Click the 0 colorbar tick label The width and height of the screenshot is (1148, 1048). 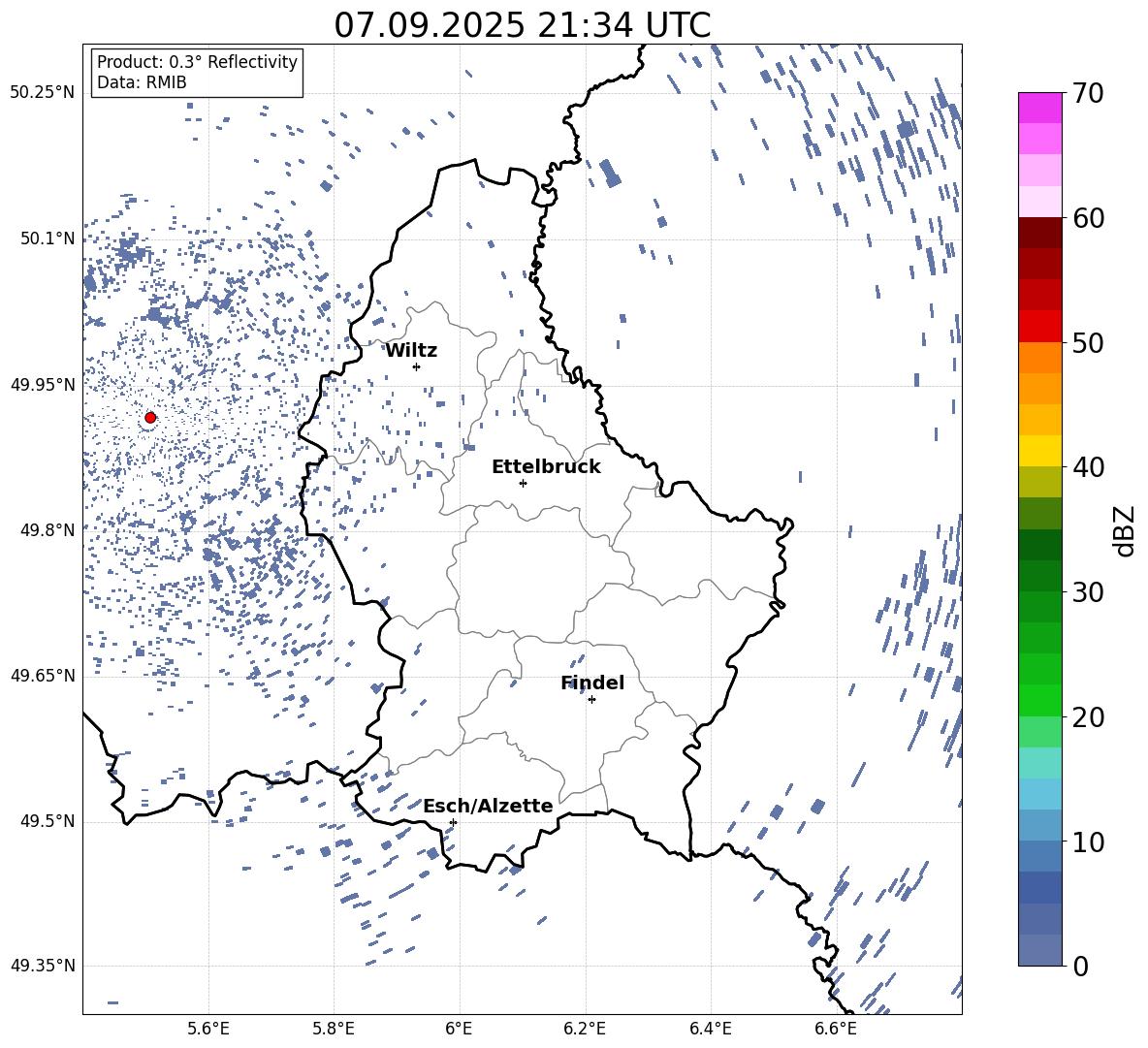point(1080,967)
